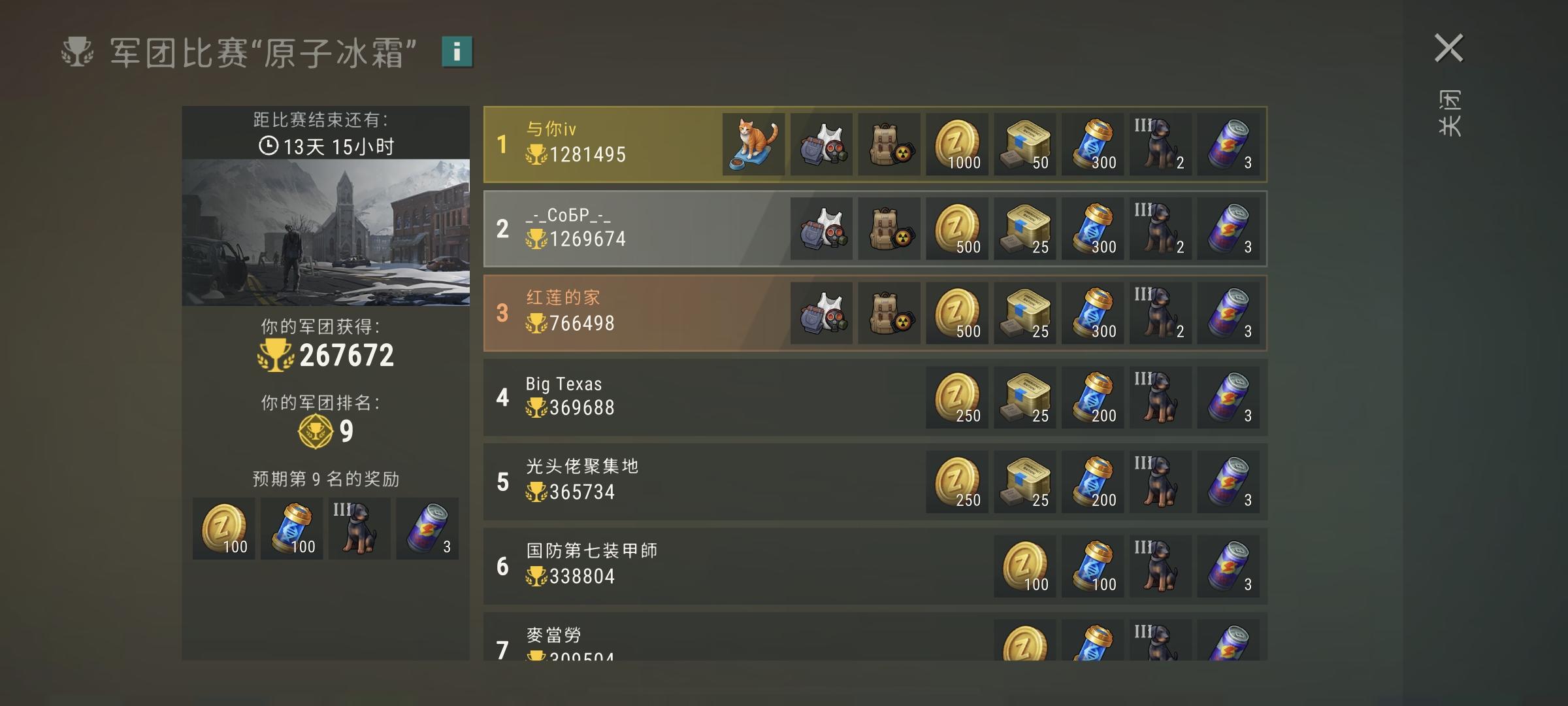Tap the orange cat reward in rank 1
This screenshot has height=706, width=1568.
point(753,144)
